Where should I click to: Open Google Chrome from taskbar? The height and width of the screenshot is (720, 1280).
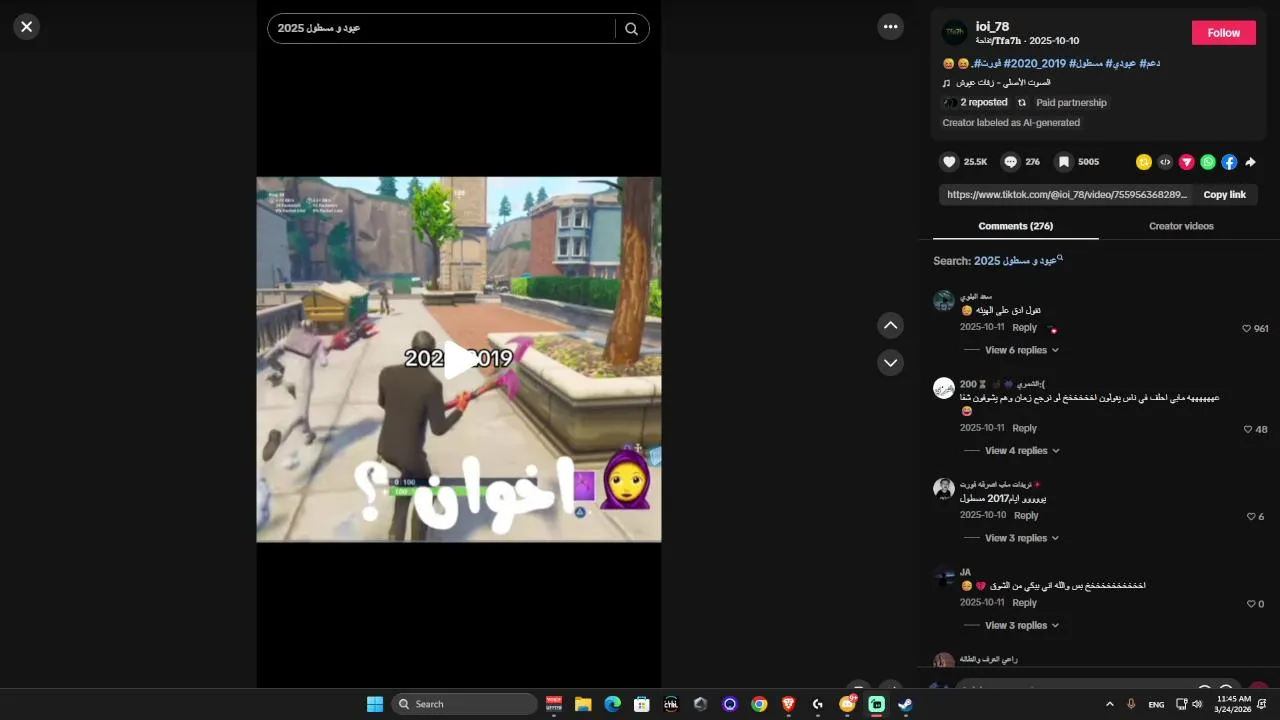(x=759, y=704)
